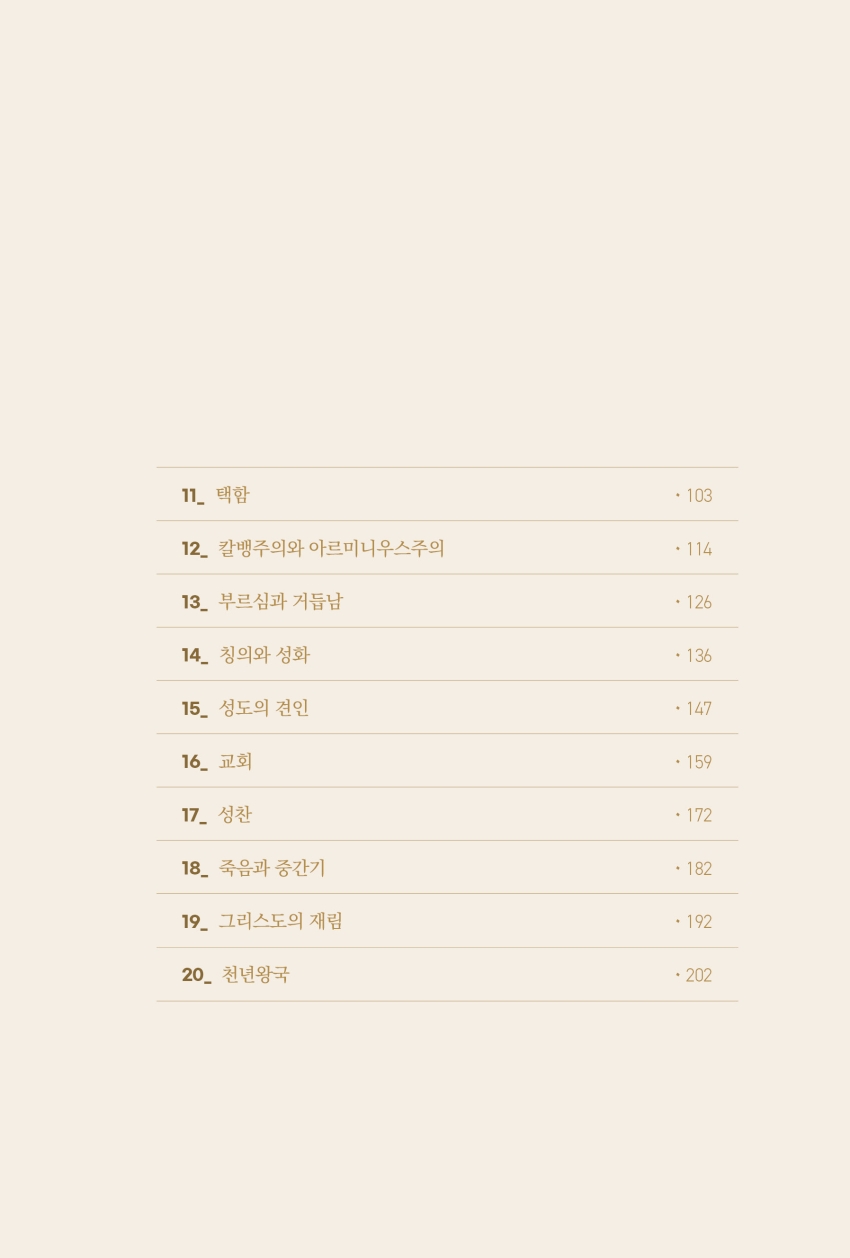The image size is (850, 1258).
Task: Go to page 202
Action: [x=698, y=976]
